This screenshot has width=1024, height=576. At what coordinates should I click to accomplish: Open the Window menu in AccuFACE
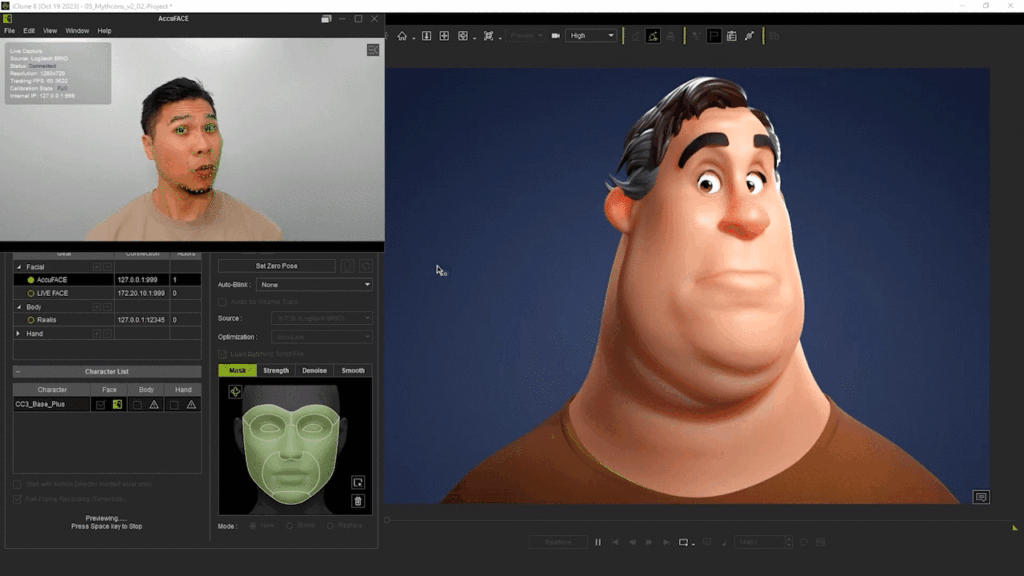[x=77, y=31]
